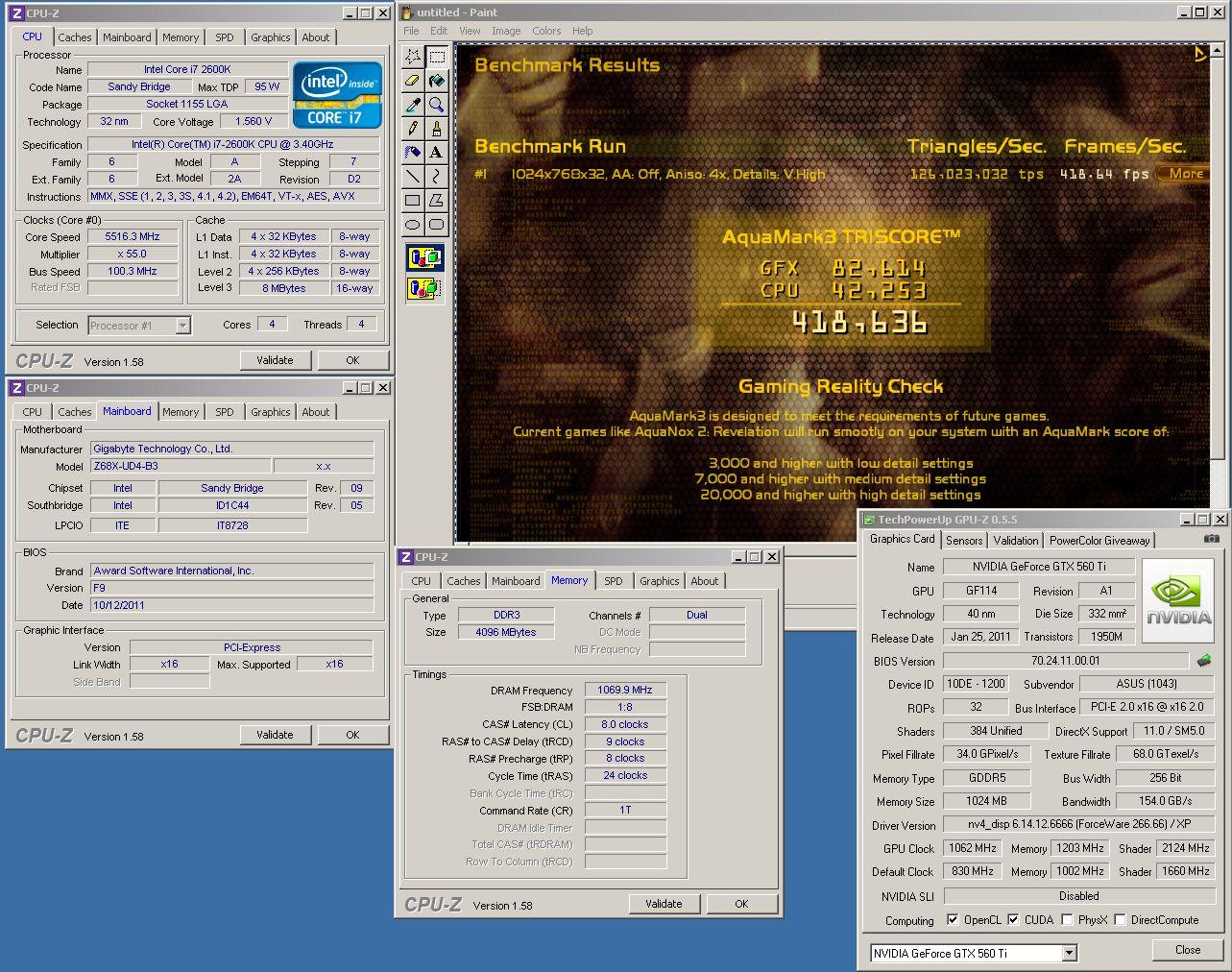Click Validate in the CPU tab window
This screenshot has height=972, width=1232.
(x=275, y=360)
